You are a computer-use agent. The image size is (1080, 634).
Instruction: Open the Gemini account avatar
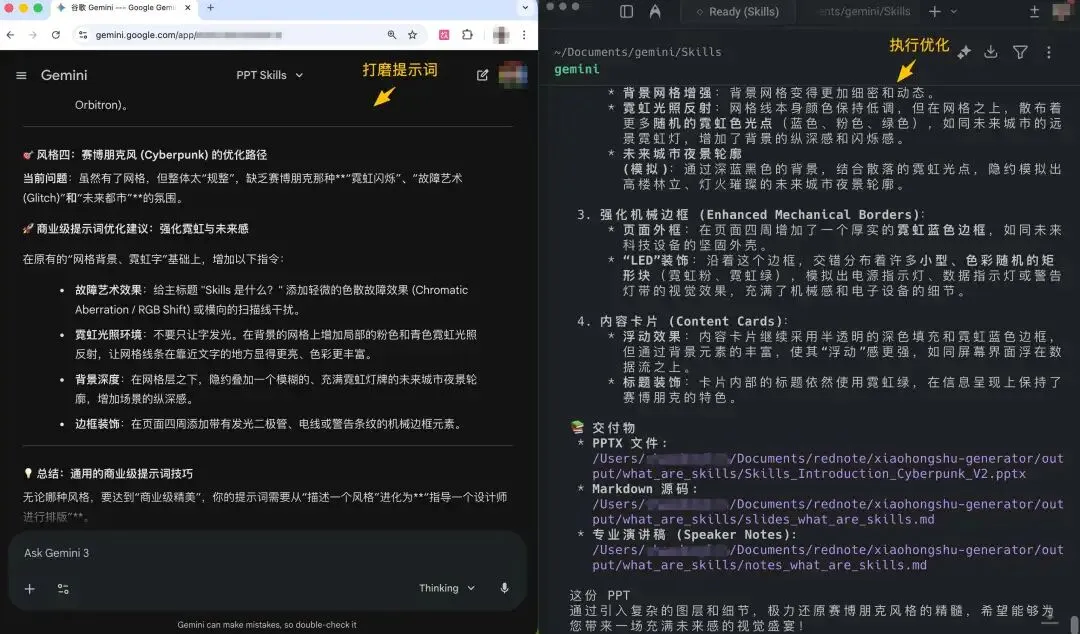click(512, 74)
